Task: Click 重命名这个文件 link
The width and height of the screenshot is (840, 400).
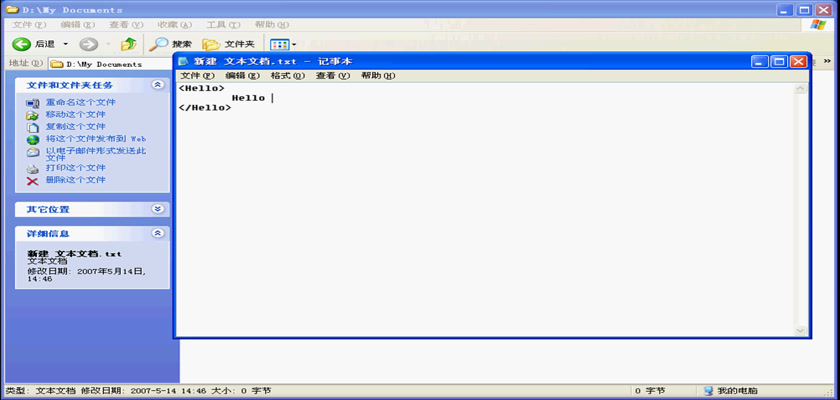Action: 80,102
